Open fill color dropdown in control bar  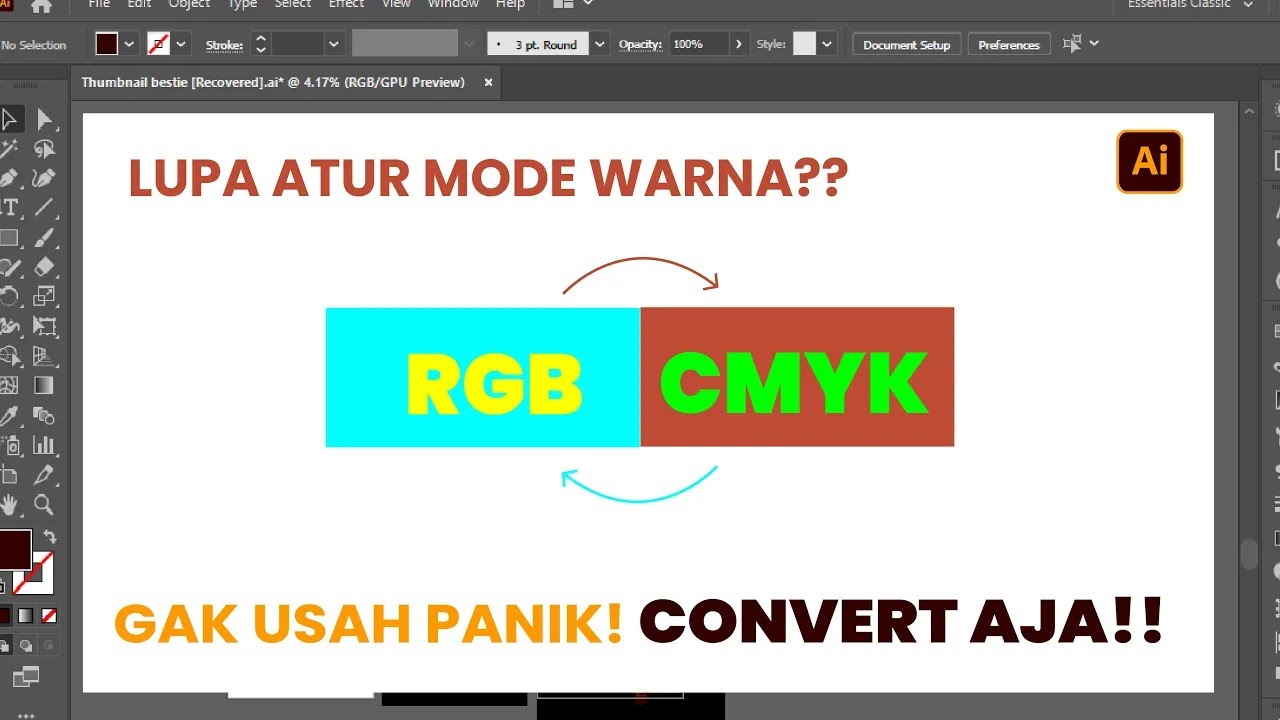tap(130, 44)
